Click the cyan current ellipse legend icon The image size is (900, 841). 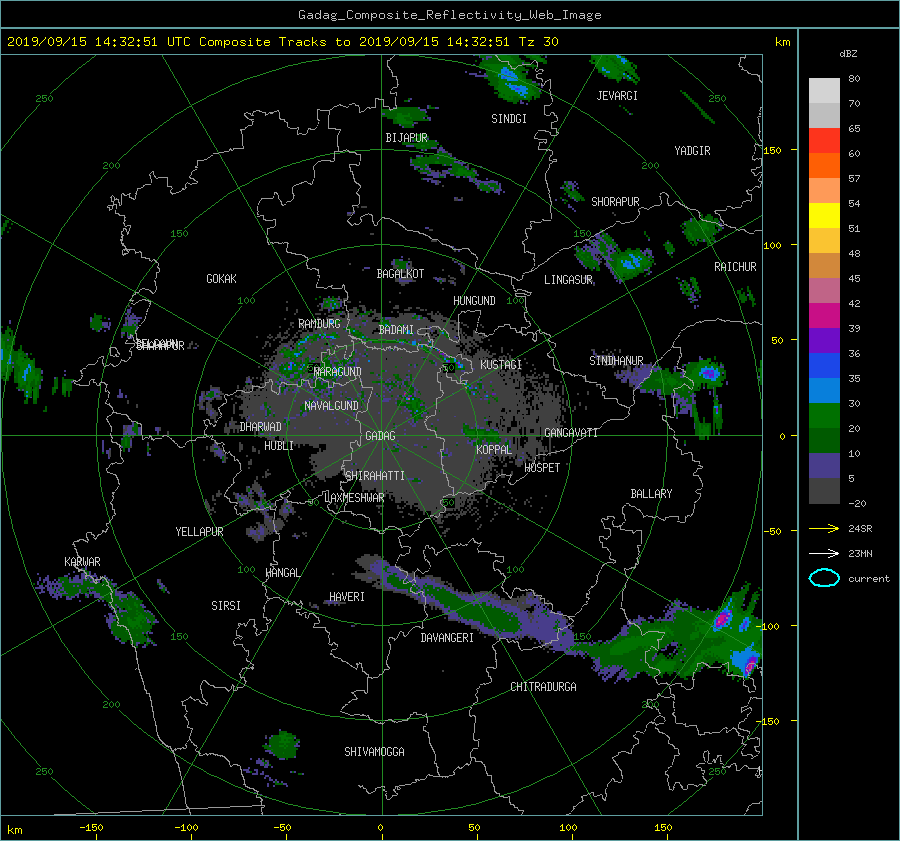tap(824, 578)
